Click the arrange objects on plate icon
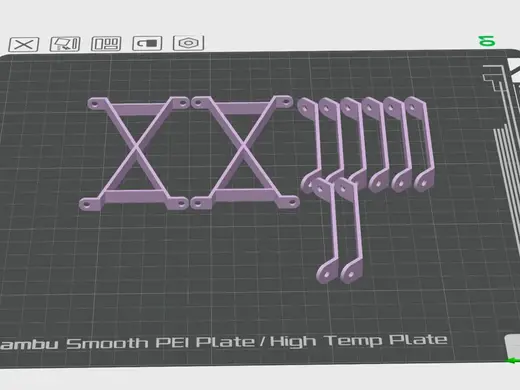Image resolution: width=520 pixels, height=390 pixels. click(106, 43)
